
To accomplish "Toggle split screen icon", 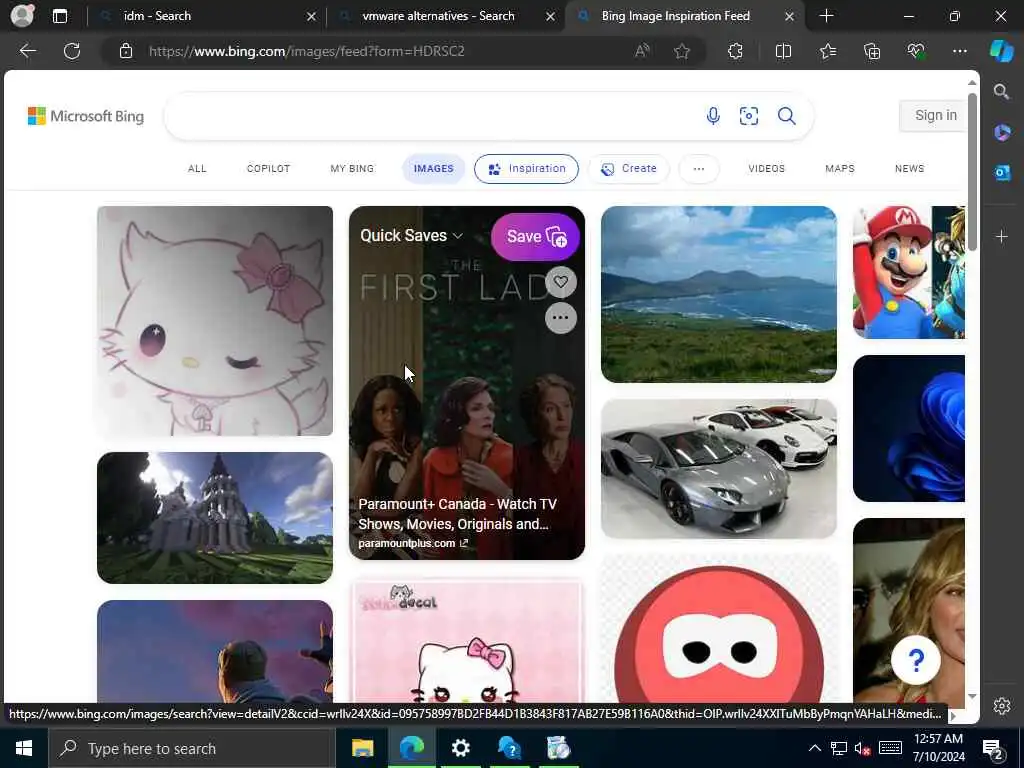I will click(783, 51).
